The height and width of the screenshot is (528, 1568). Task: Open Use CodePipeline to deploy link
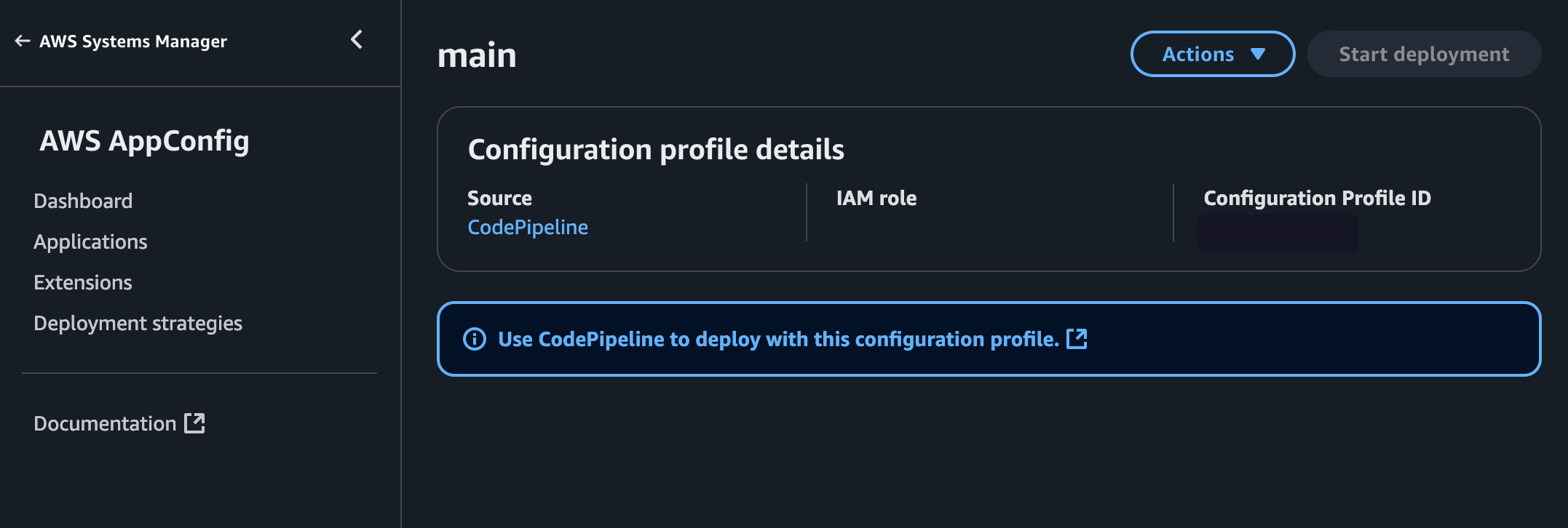click(778, 339)
